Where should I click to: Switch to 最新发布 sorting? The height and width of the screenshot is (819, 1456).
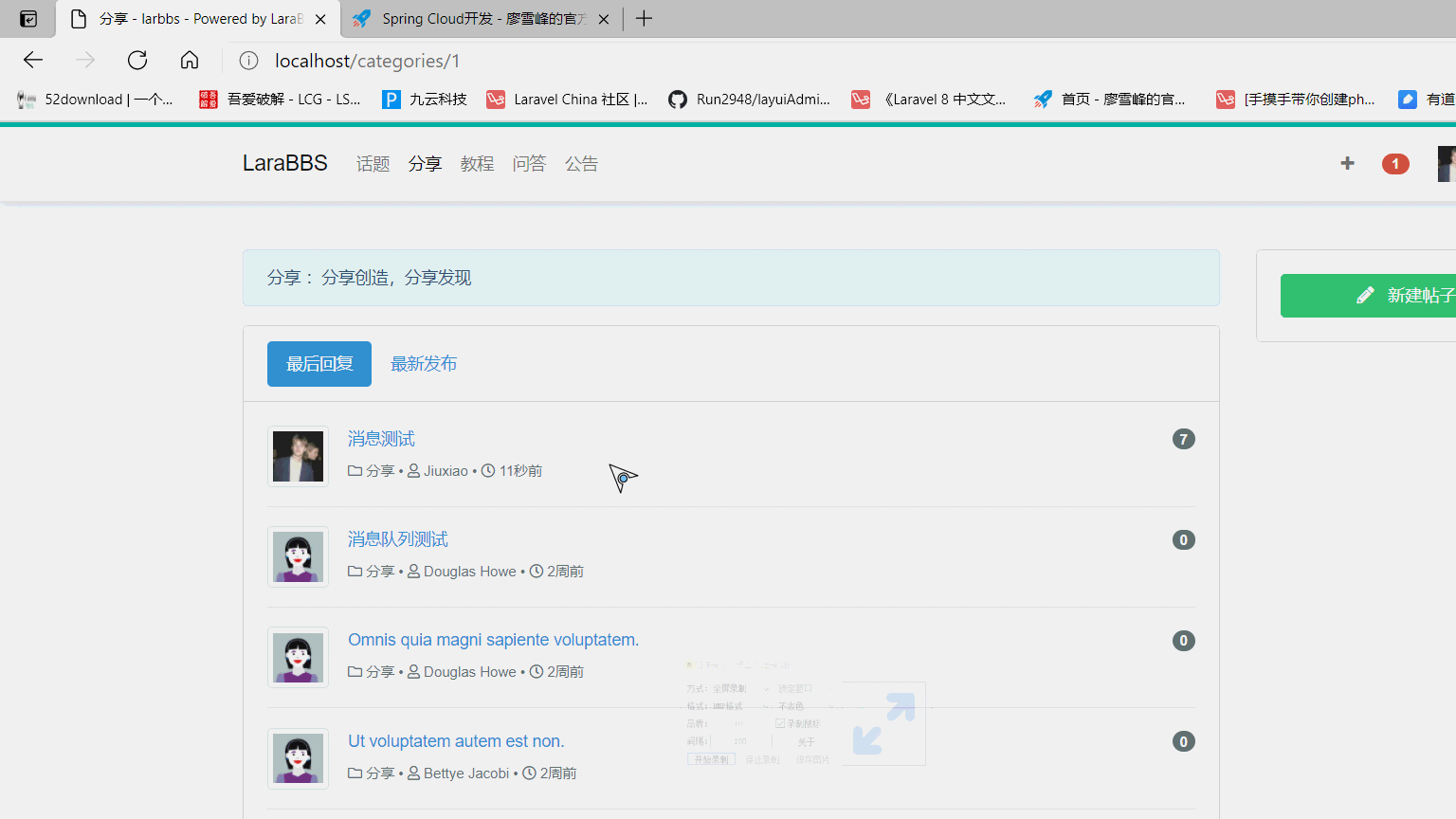(x=424, y=364)
